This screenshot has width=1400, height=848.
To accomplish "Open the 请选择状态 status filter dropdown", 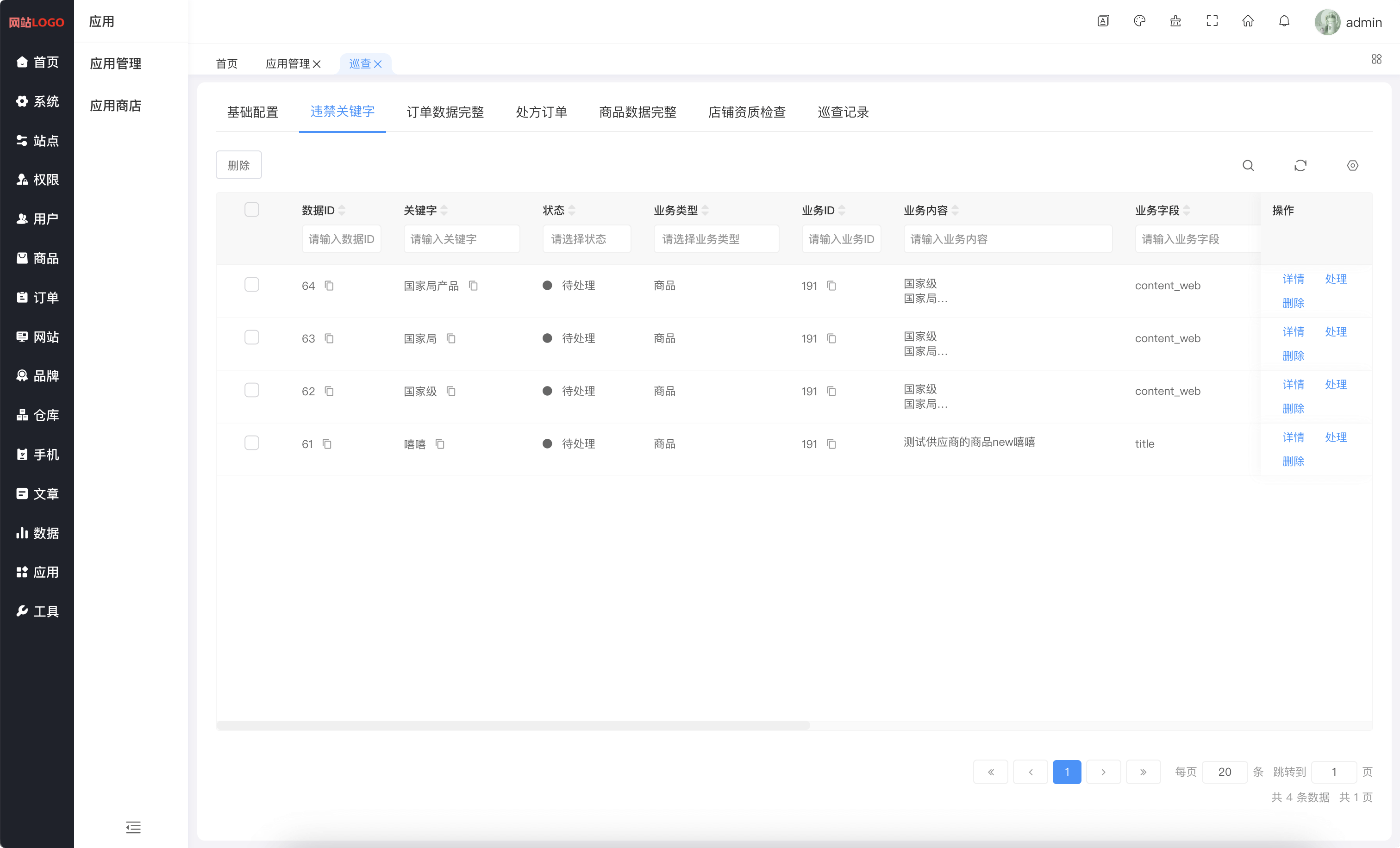I will (x=587, y=239).
